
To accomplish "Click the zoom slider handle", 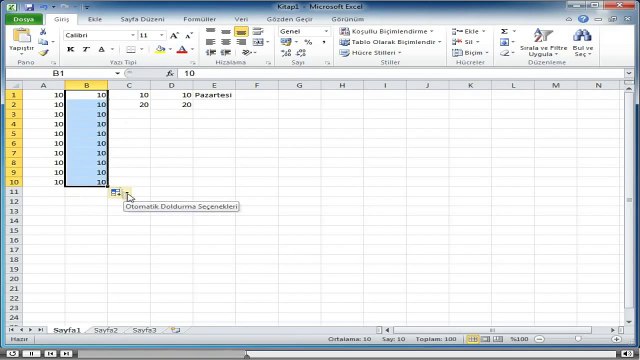I will [578, 339].
